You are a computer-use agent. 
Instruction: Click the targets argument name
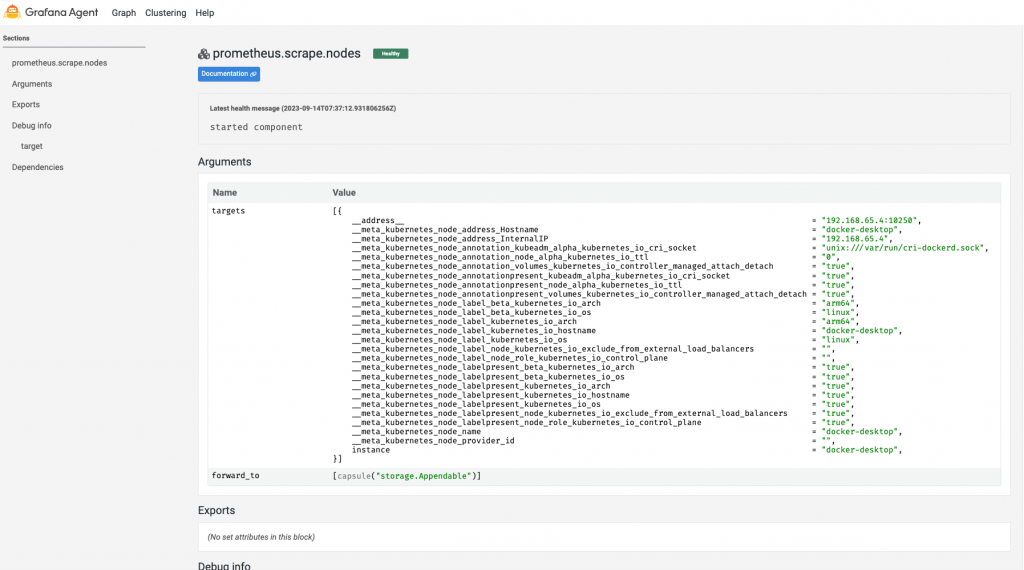(x=229, y=211)
